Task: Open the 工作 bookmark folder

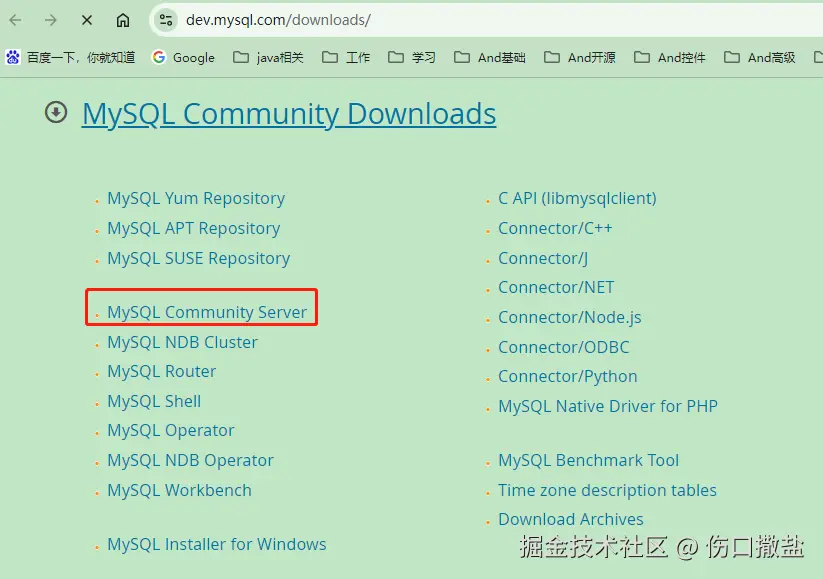Action: 346,57
